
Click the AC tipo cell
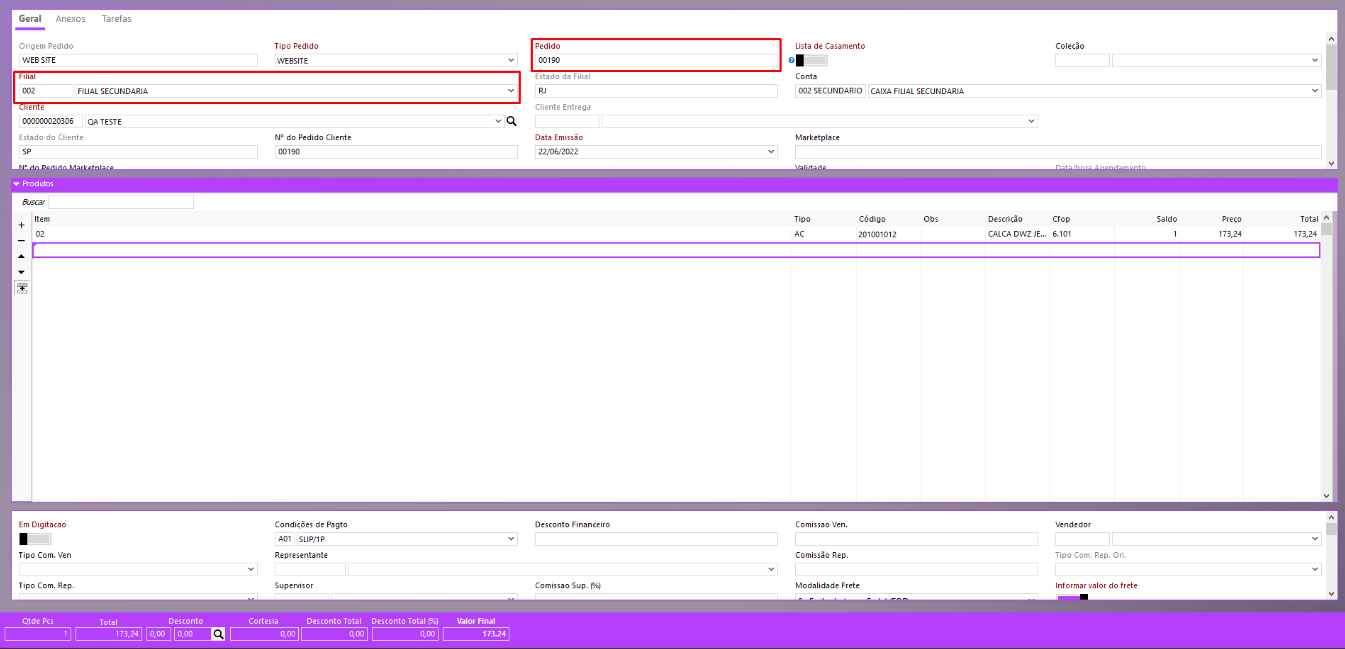click(823, 234)
